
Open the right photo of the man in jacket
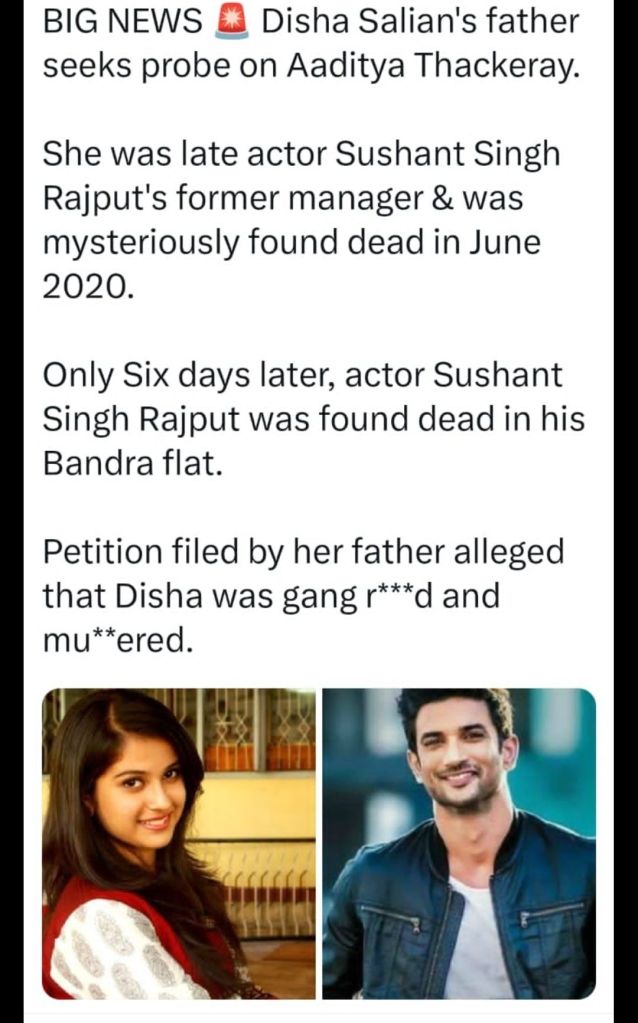coord(459,843)
